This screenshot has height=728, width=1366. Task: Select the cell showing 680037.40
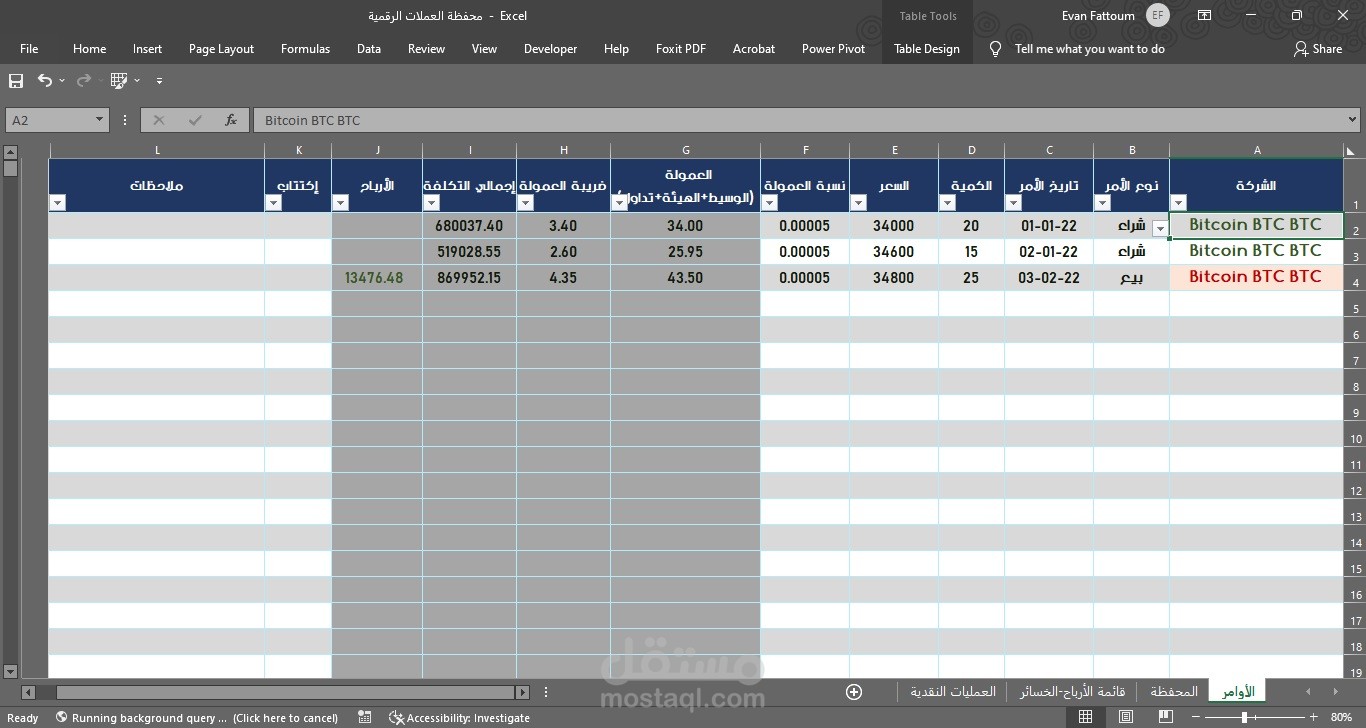pyautogui.click(x=469, y=226)
